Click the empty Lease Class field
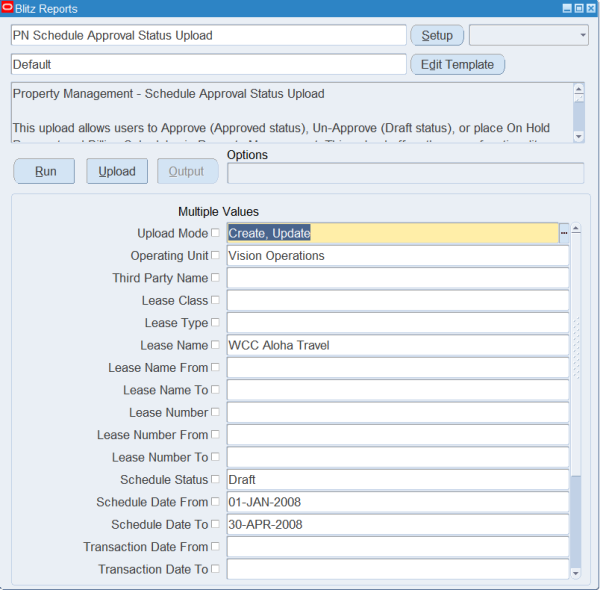The image size is (600, 590). [x=398, y=300]
